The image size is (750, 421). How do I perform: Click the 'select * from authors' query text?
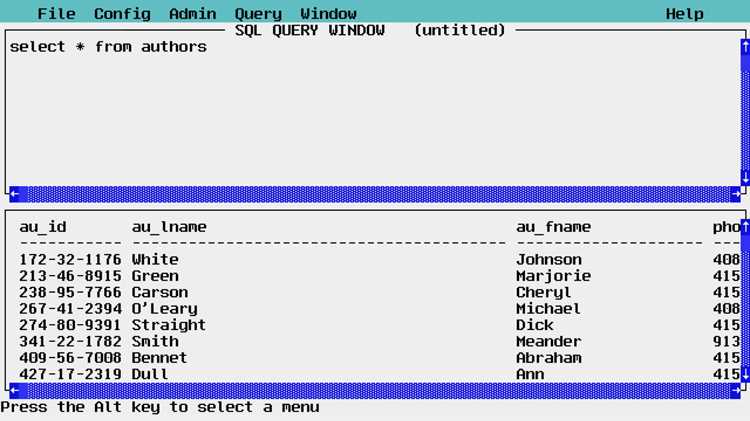point(108,47)
